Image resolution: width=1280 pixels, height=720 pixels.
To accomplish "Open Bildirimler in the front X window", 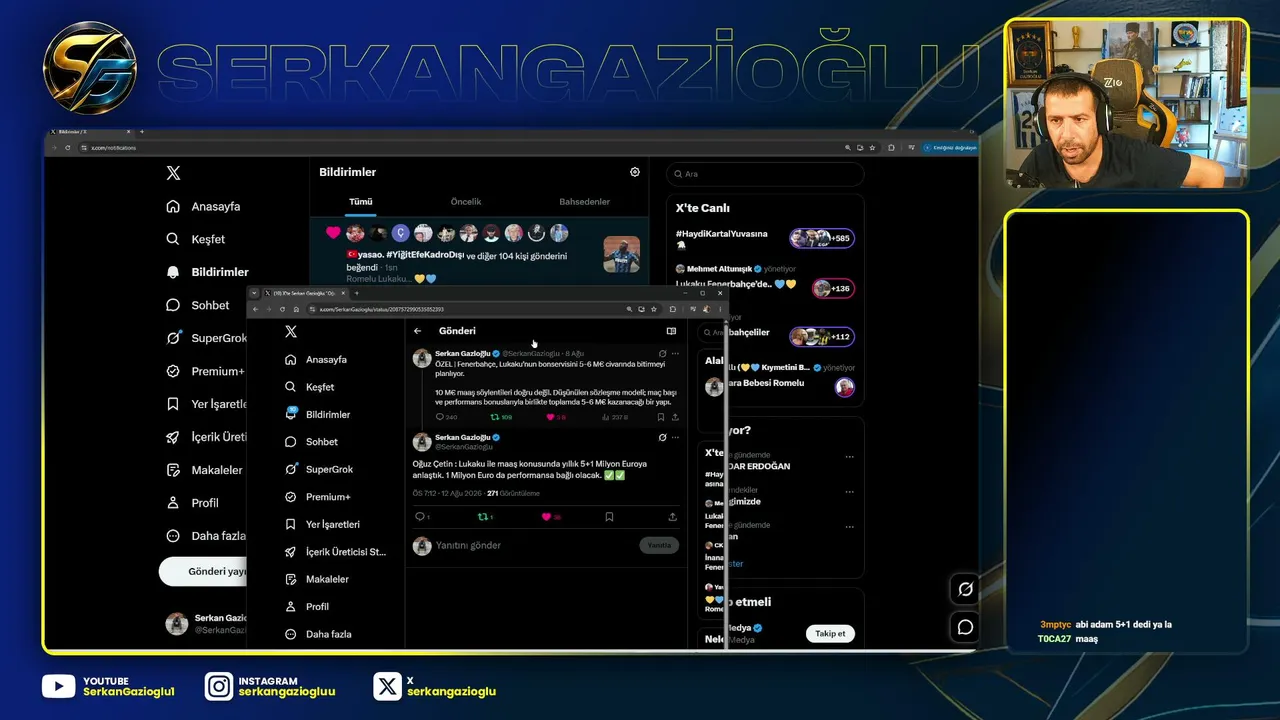I will pyautogui.click(x=318, y=414).
